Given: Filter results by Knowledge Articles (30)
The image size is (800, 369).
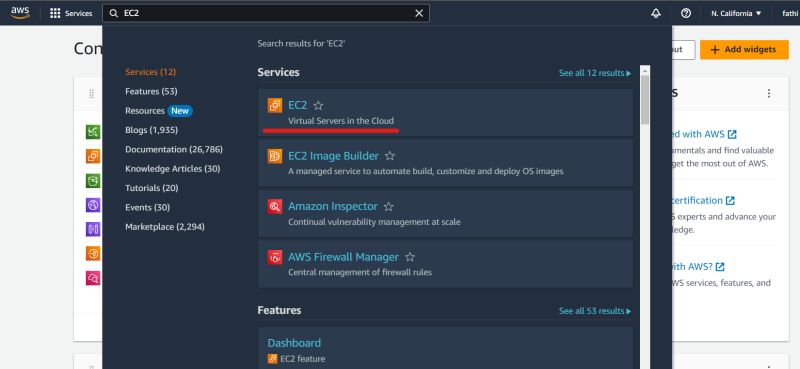Looking at the screenshot, I should (172, 168).
